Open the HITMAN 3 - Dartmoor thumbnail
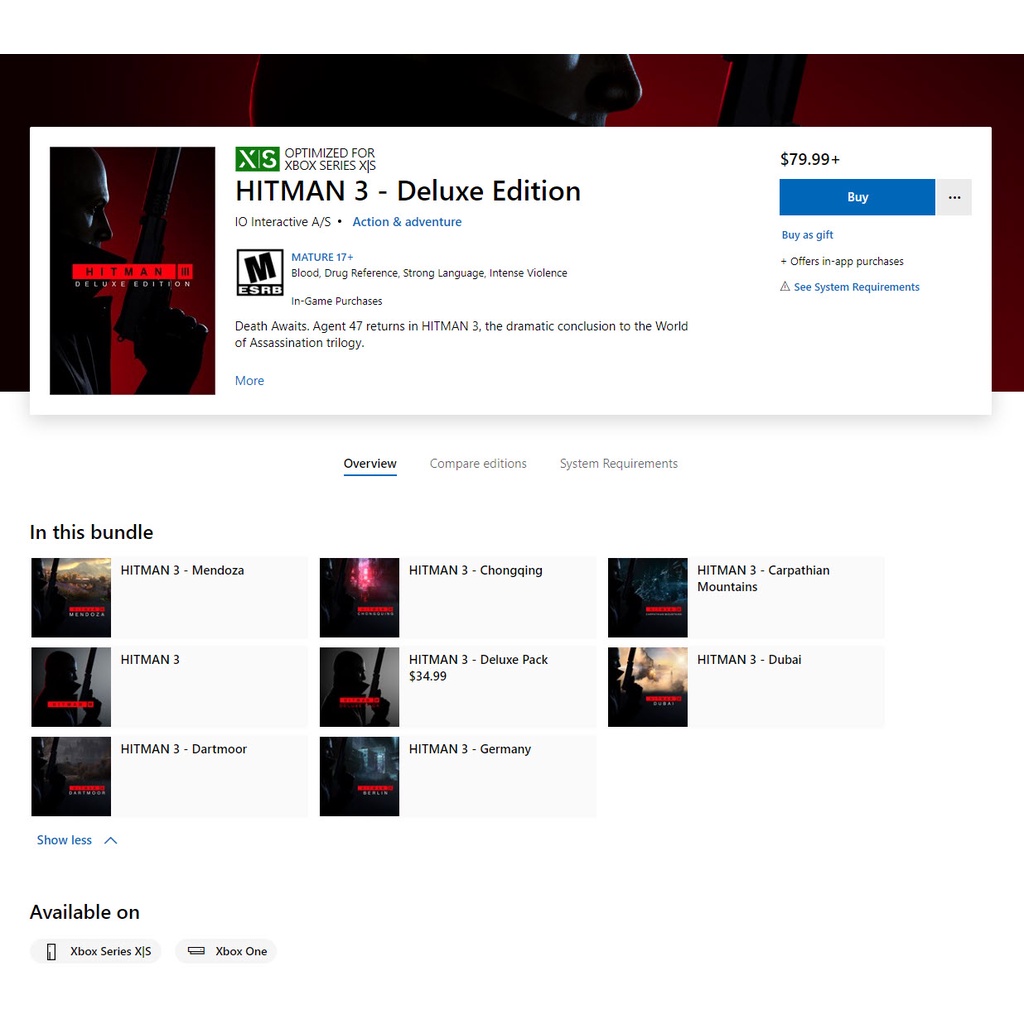The width and height of the screenshot is (1024, 1024). tap(71, 776)
